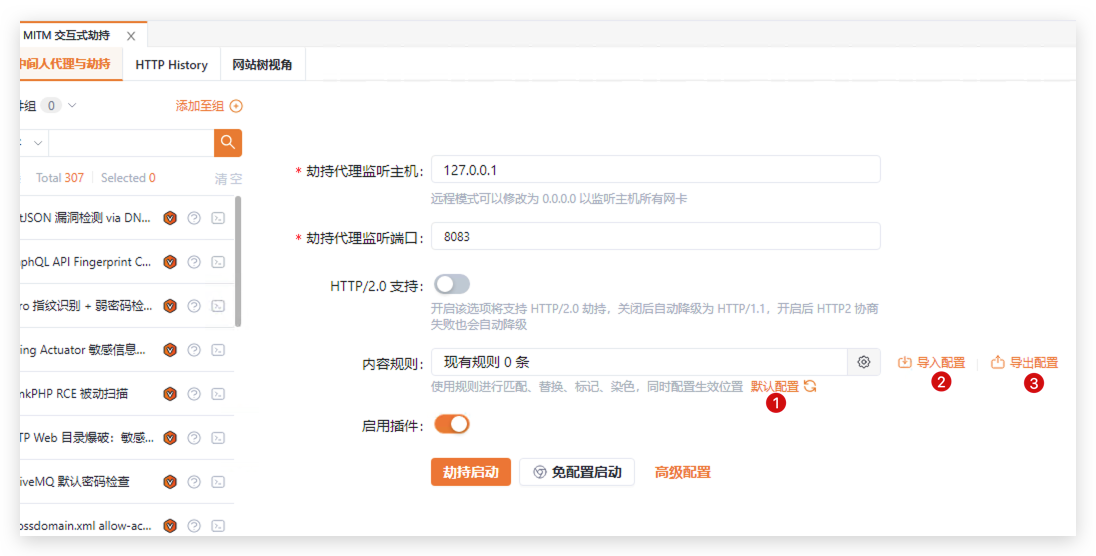Close the MITM 交互式劫持 tab
The height and width of the screenshot is (556, 1096).
coord(131,36)
